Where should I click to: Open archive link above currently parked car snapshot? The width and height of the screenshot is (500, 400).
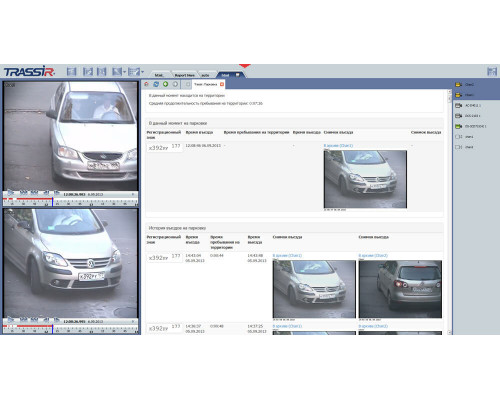tap(338, 146)
